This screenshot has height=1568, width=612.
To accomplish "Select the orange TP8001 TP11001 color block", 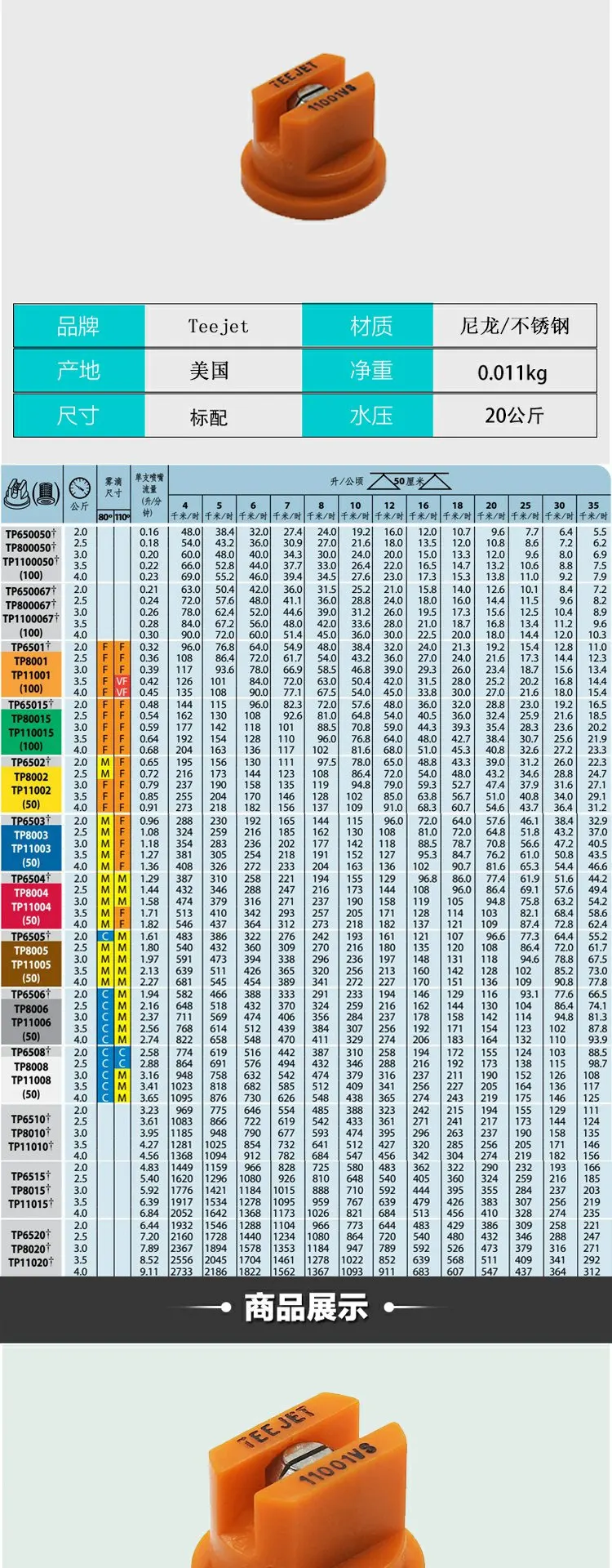I will 31,675.
